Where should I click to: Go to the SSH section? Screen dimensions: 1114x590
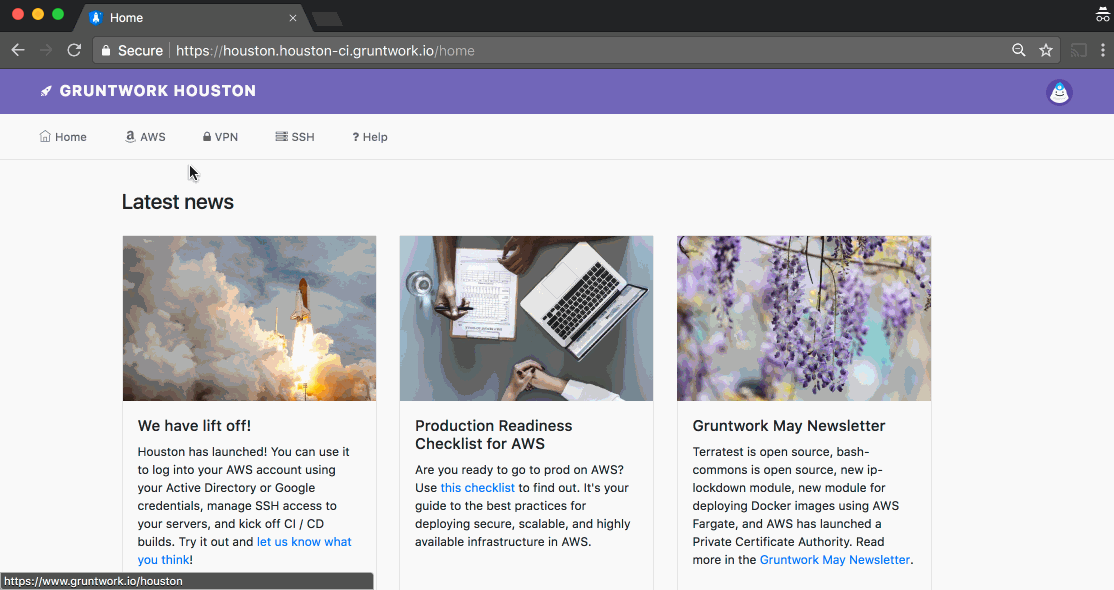[295, 136]
